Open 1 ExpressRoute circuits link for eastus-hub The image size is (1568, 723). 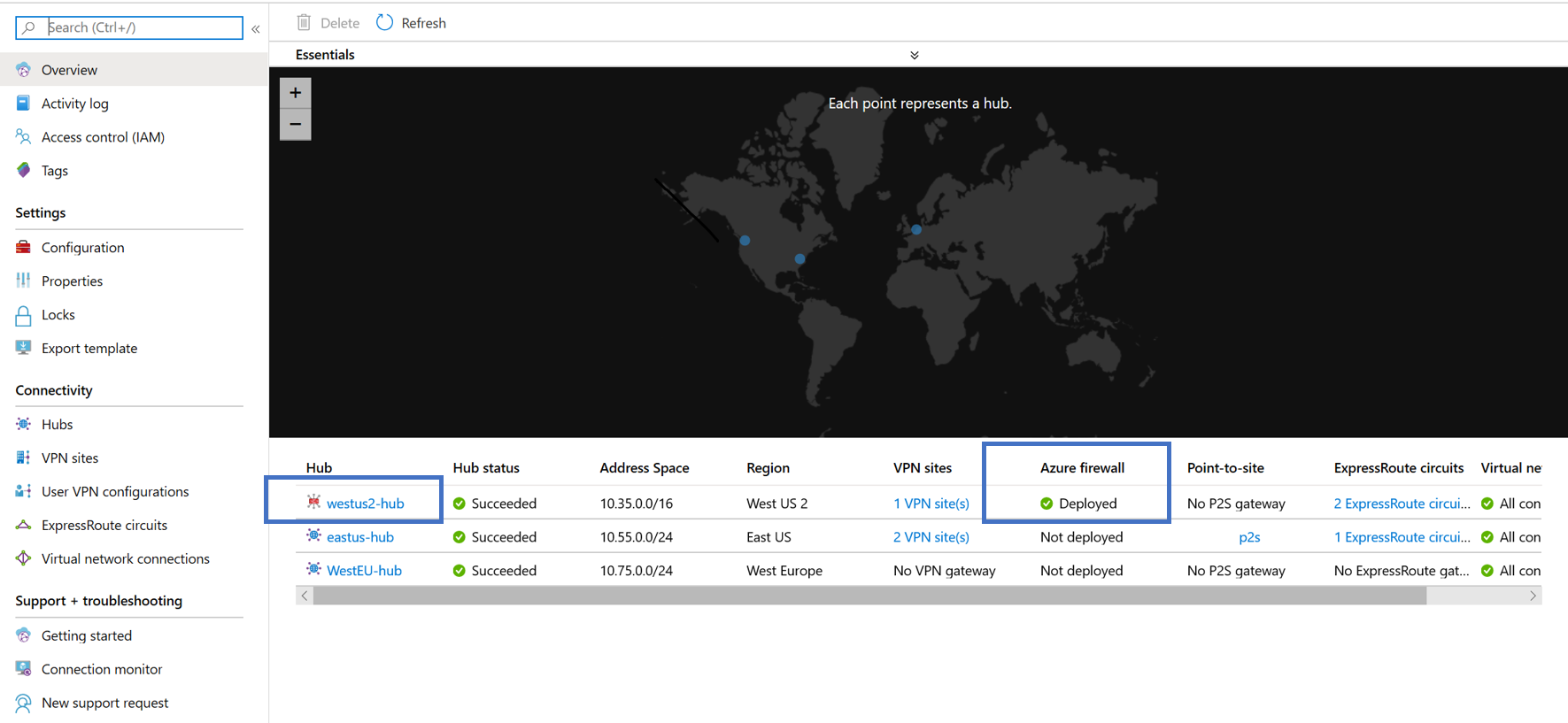1402,537
